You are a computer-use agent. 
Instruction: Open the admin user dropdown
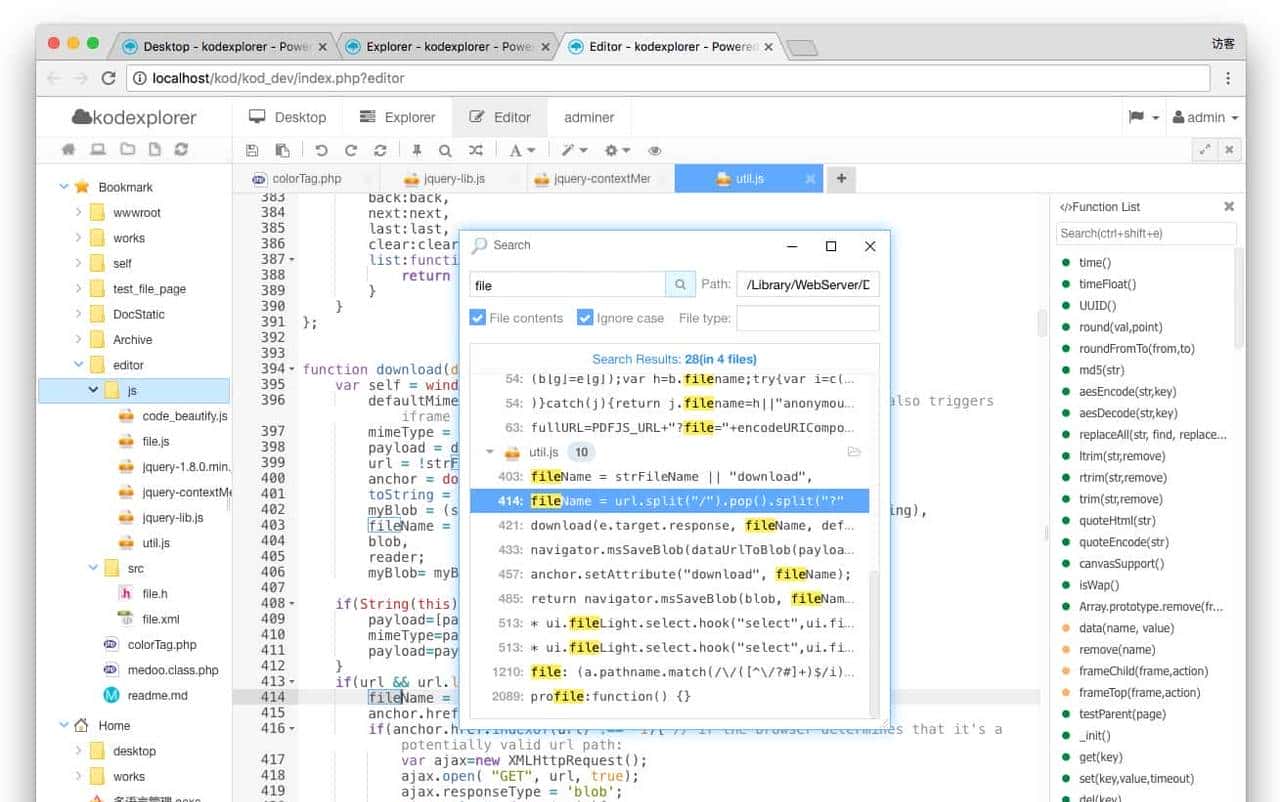coord(1206,117)
